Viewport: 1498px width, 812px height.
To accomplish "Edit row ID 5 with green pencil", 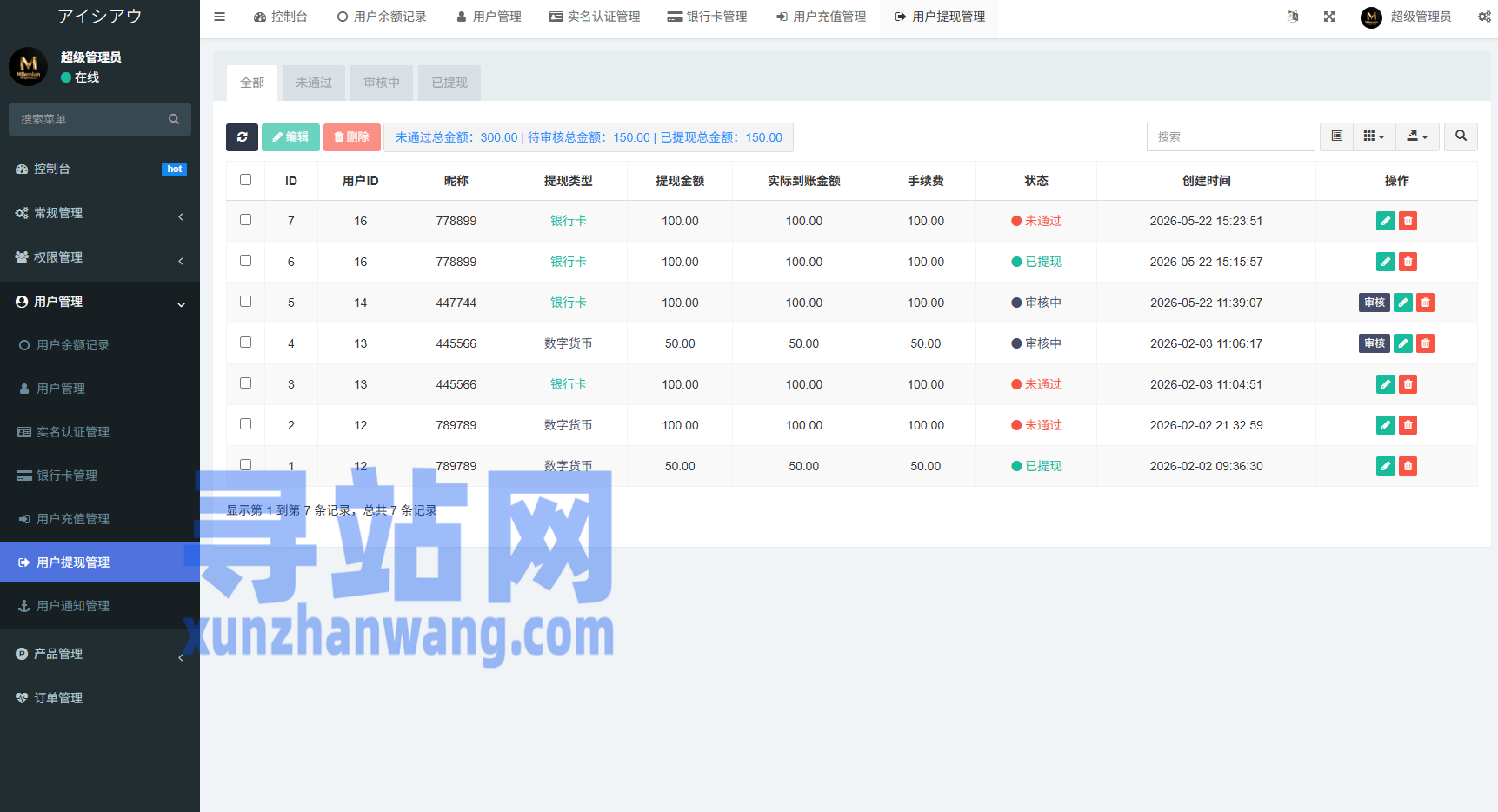I will (x=1403, y=303).
